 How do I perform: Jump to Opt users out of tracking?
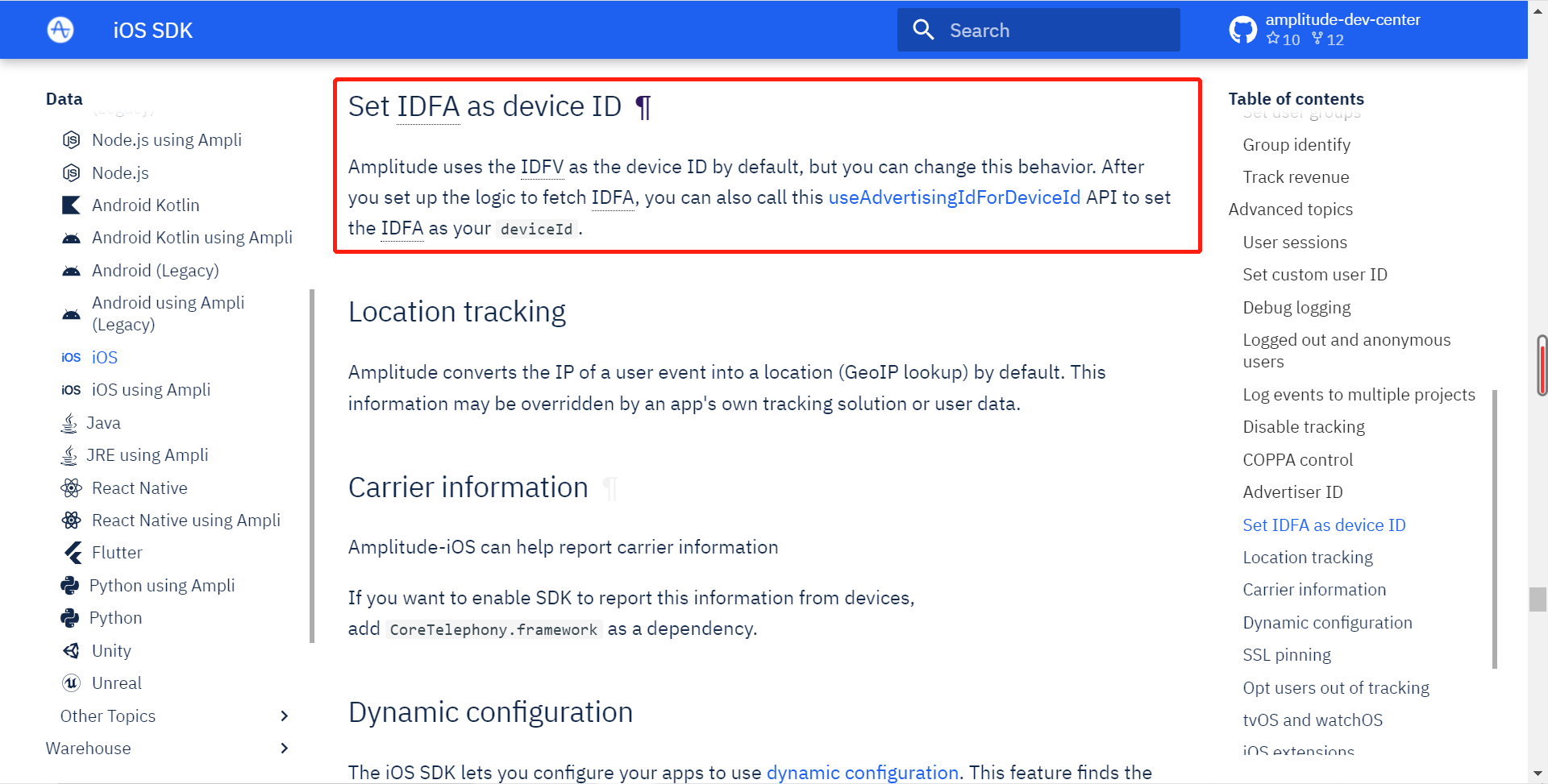(x=1336, y=688)
